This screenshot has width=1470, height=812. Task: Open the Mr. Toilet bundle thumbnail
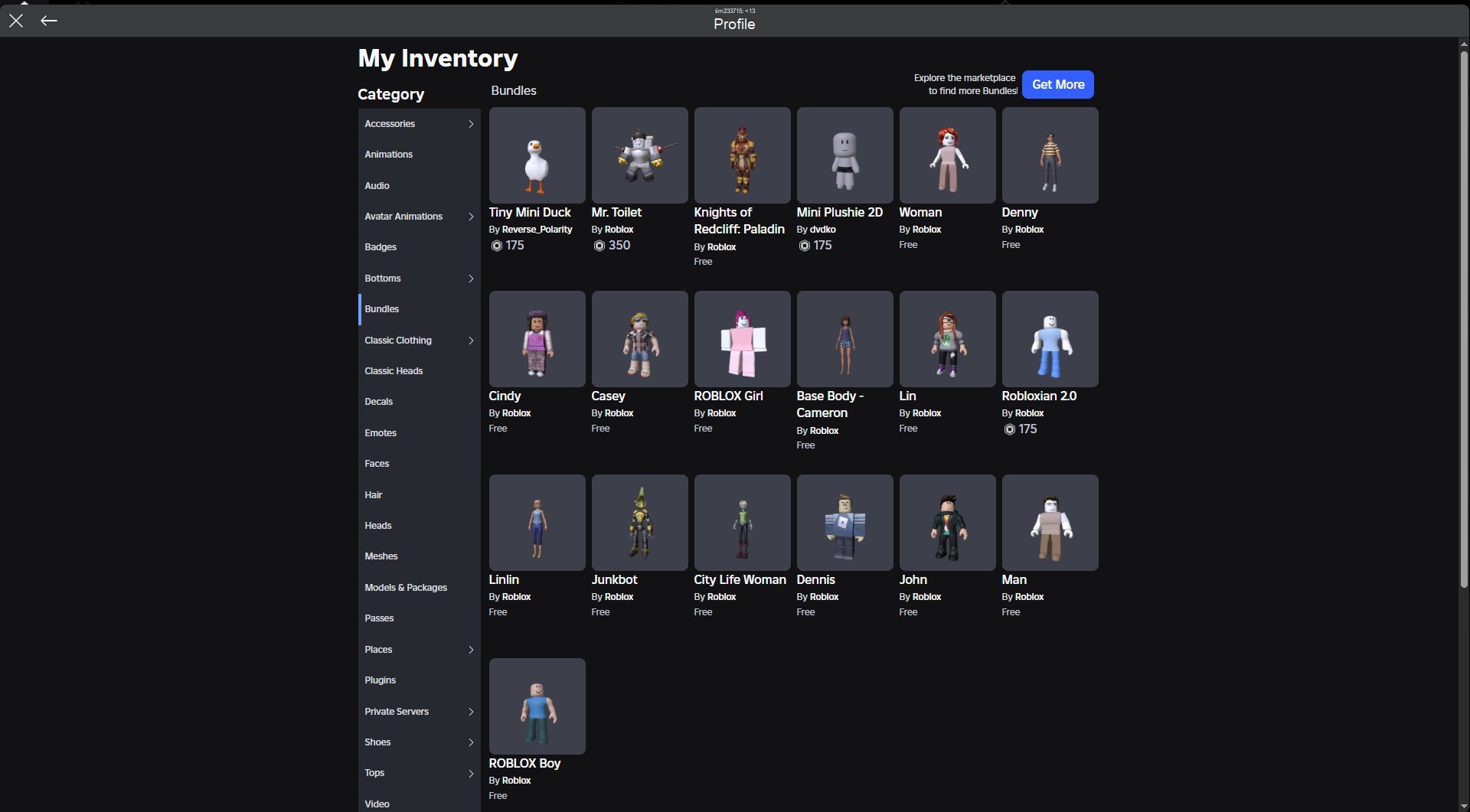639,155
